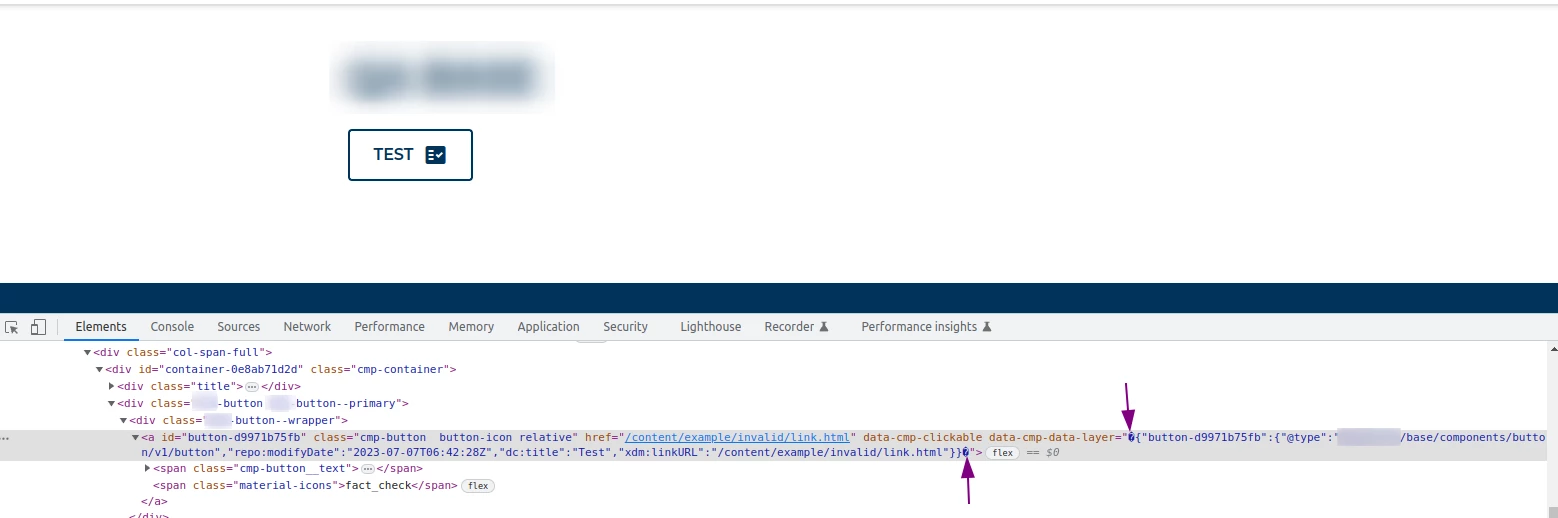Switch to the Security tab
The image size is (1558, 518).
click(x=625, y=327)
